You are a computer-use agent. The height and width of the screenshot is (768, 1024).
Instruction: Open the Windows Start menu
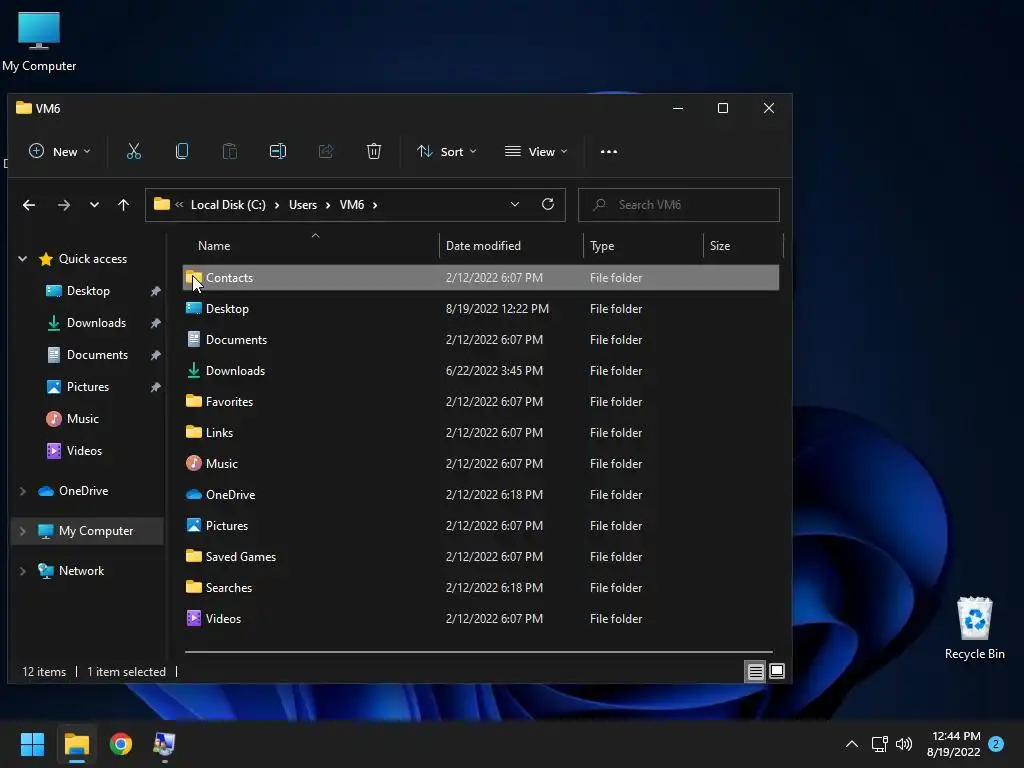tap(32, 744)
